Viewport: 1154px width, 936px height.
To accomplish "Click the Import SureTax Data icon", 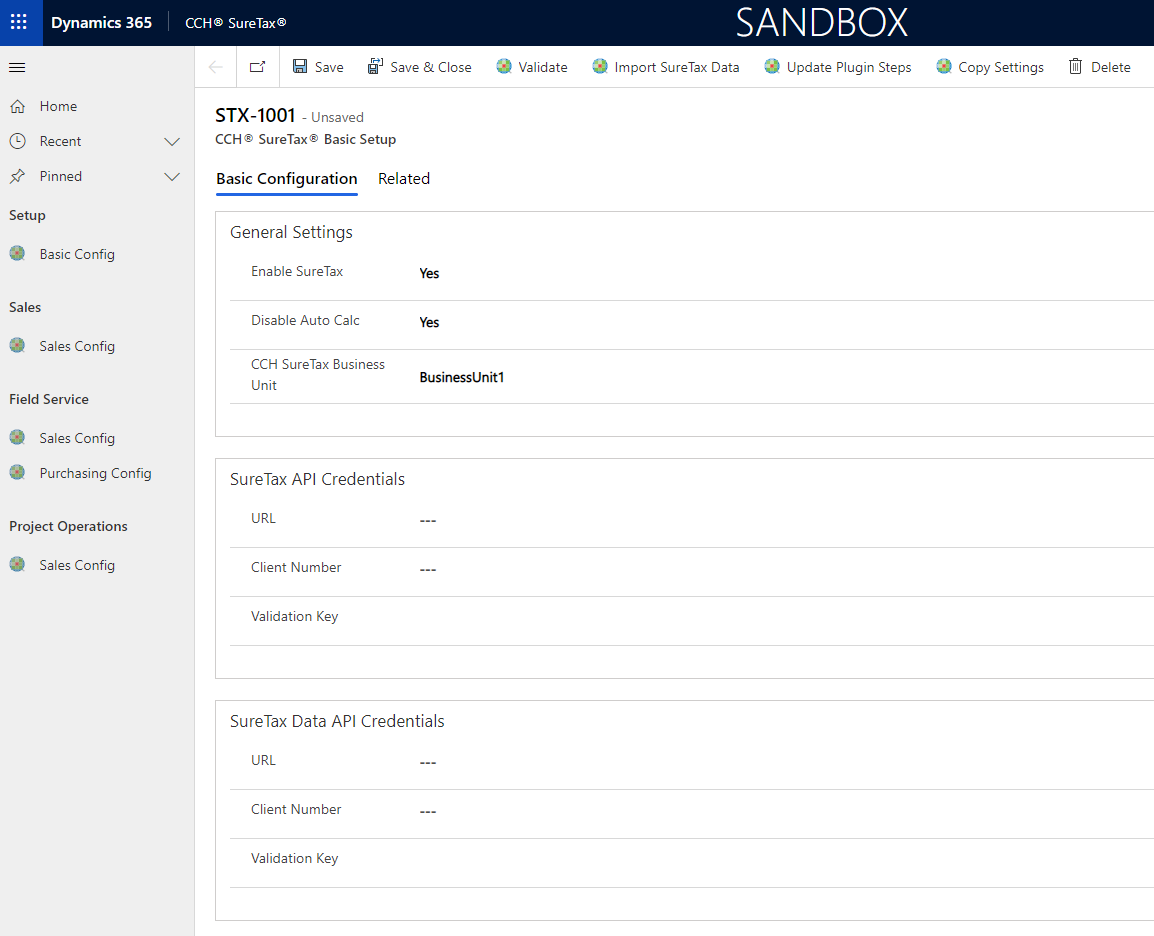I will tap(600, 67).
